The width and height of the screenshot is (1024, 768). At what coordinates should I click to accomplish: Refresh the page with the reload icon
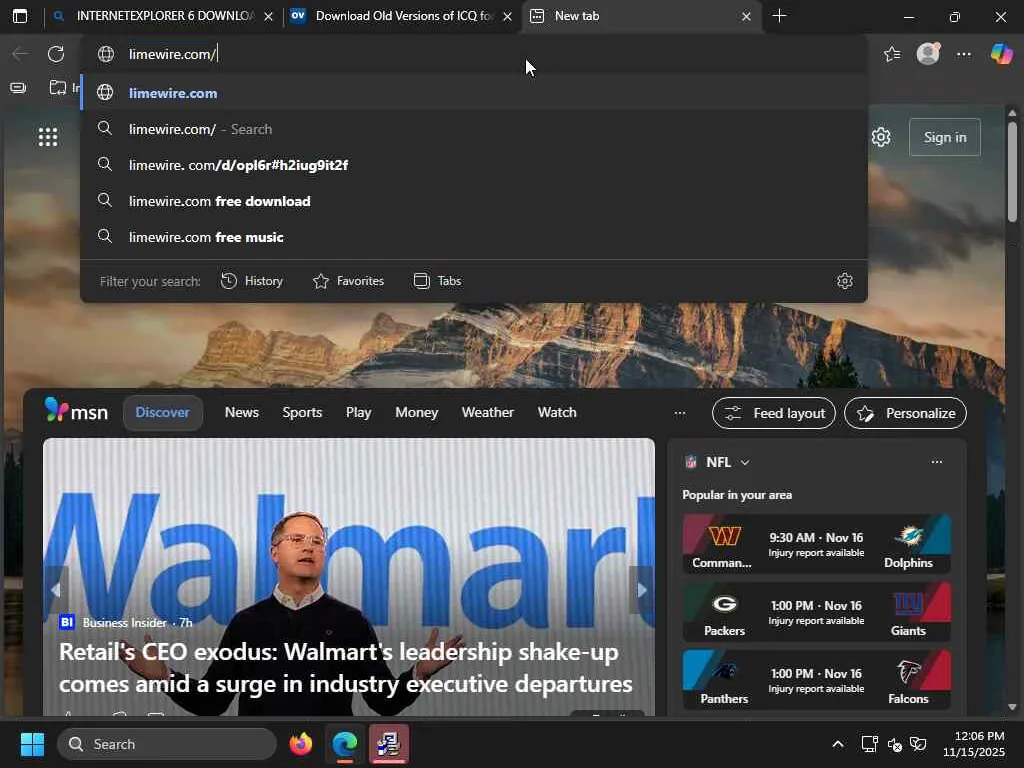[x=56, y=54]
